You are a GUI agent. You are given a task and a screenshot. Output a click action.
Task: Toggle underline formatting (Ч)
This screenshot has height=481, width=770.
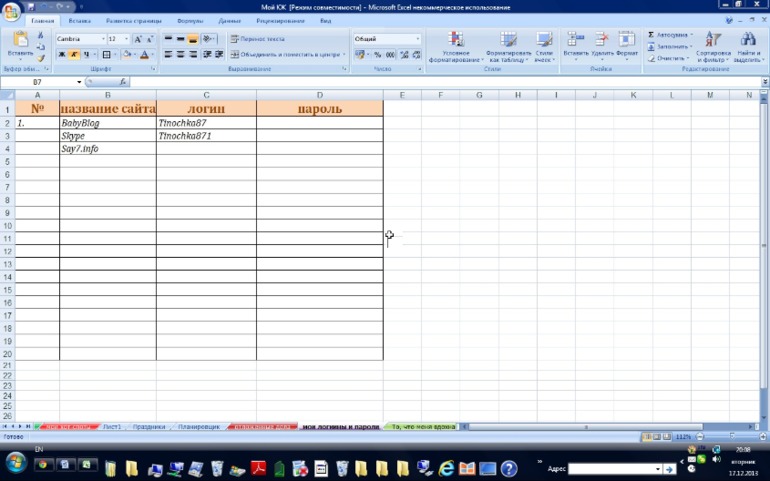86,55
